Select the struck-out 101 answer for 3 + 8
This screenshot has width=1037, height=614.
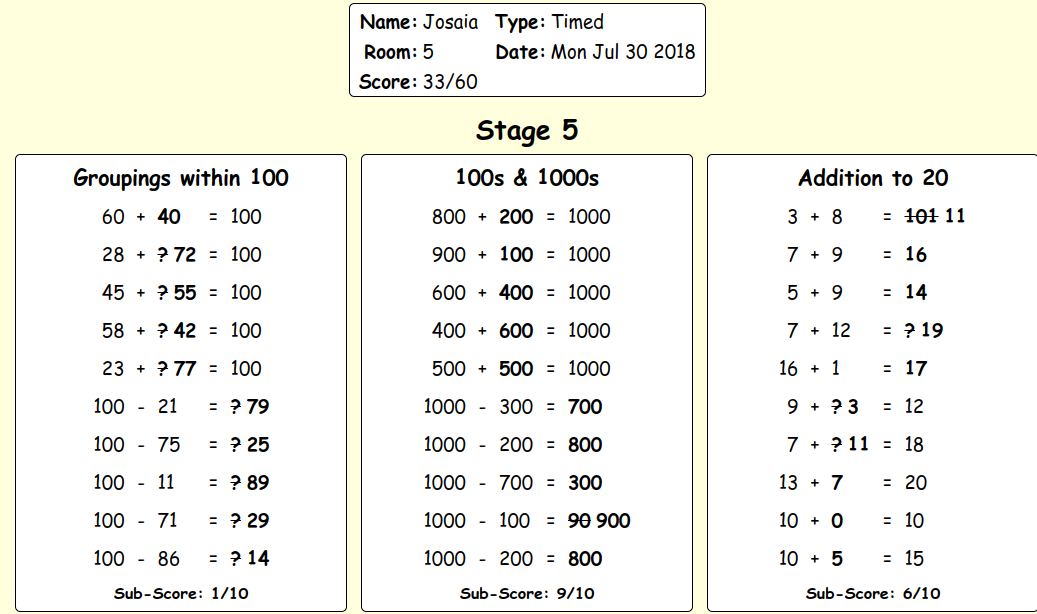coord(921,216)
